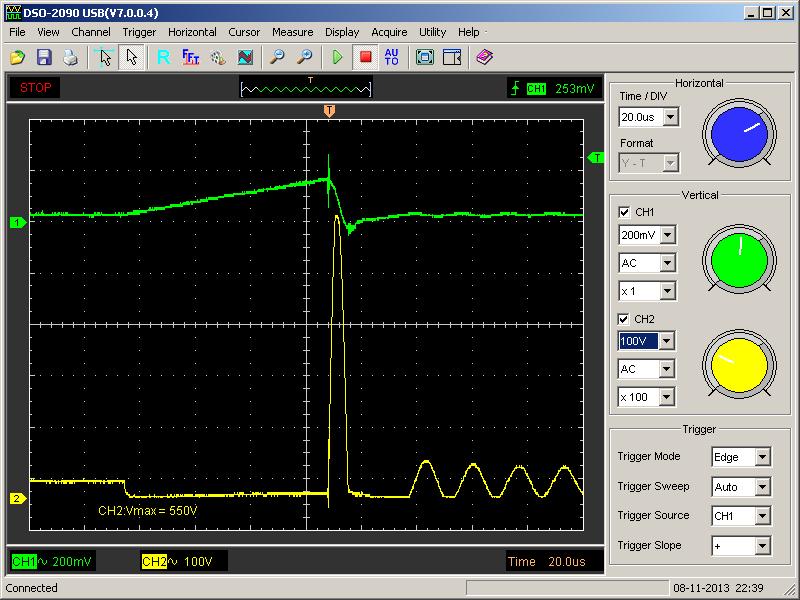Save waveform with the floppy disk icon
The image size is (800, 600).
(x=44, y=57)
